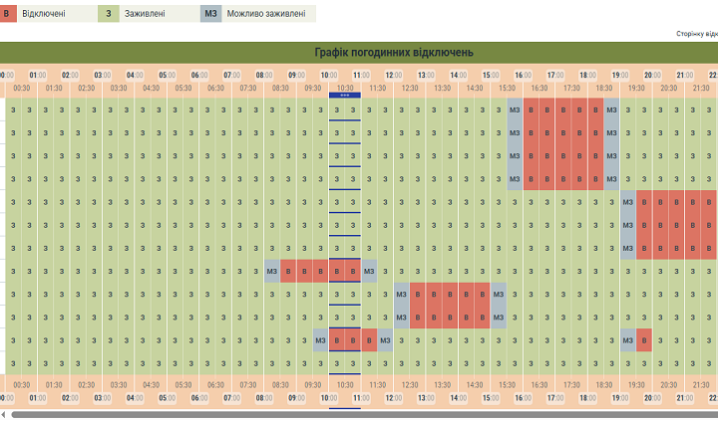
Task: Click the first МЗ cell in the top row
Action: [x=515, y=110]
